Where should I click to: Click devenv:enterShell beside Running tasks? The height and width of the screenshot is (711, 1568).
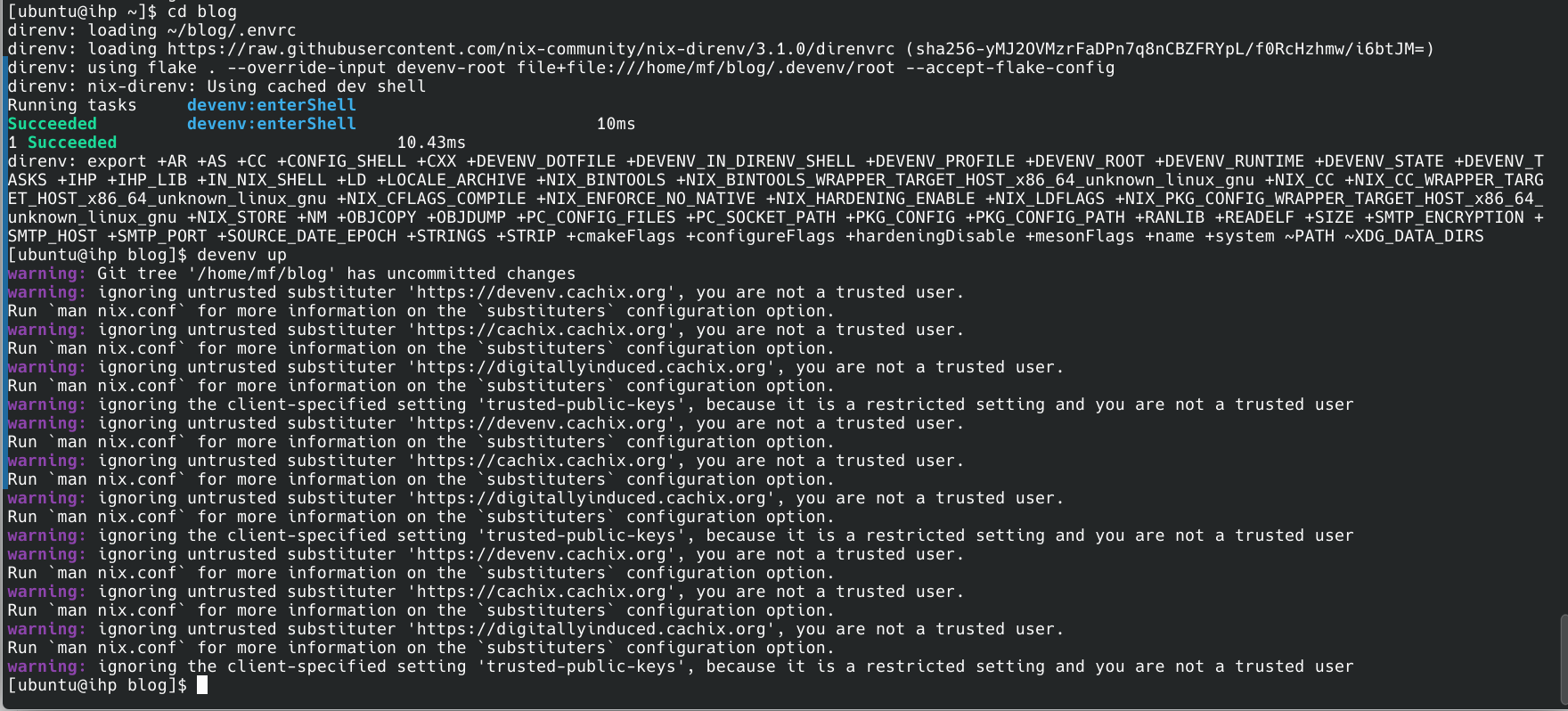pyautogui.click(x=271, y=105)
